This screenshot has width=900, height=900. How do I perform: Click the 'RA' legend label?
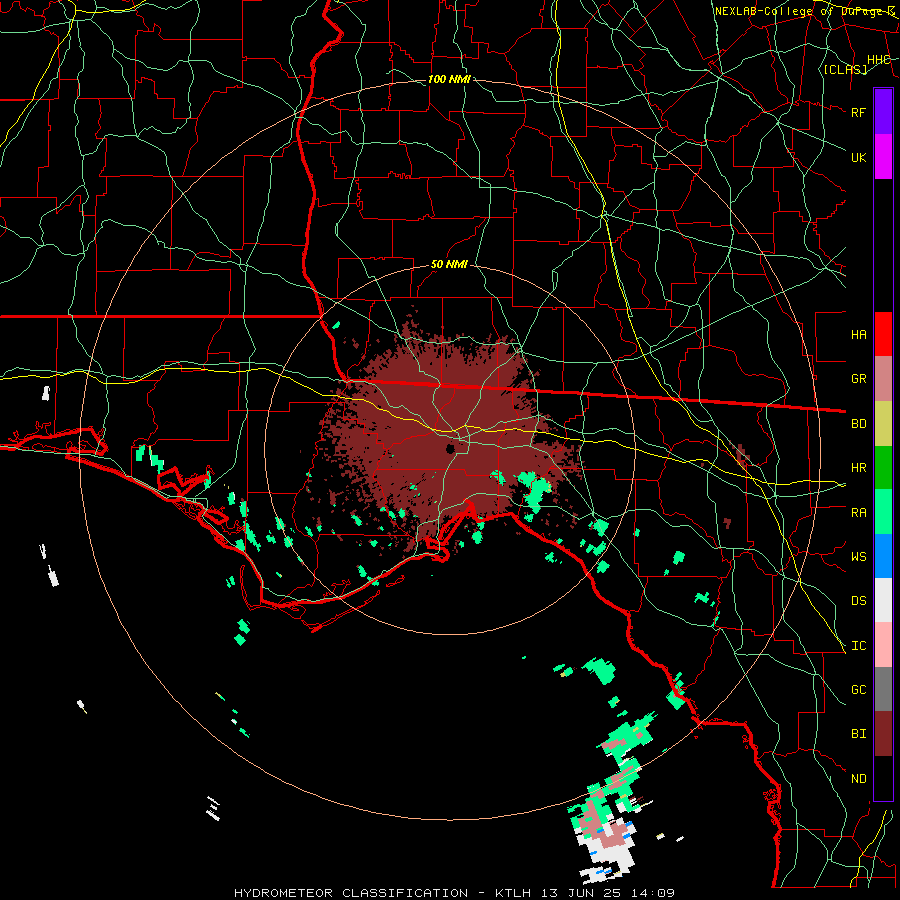coord(858,513)
